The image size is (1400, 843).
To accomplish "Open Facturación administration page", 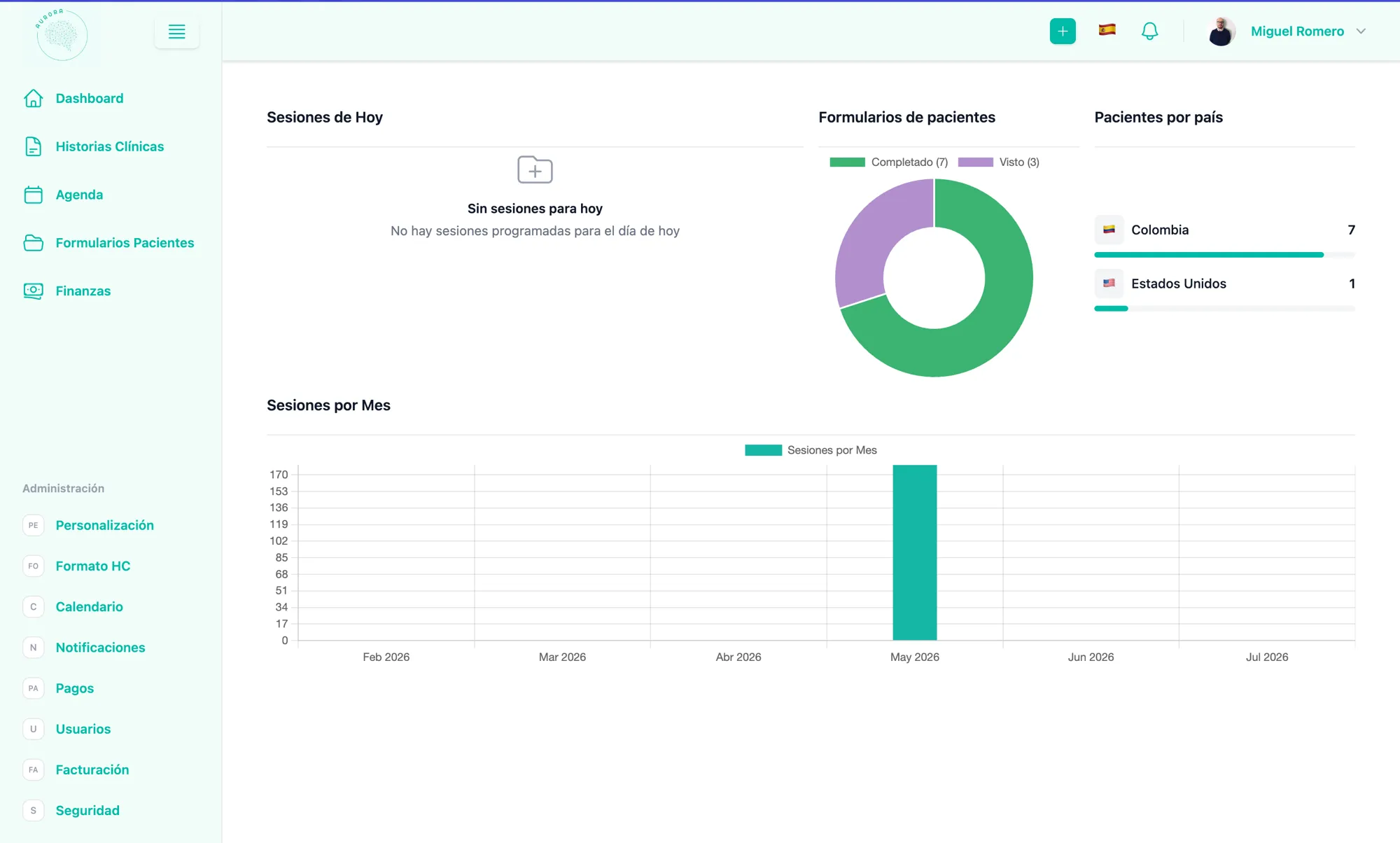I will point(92,769).
